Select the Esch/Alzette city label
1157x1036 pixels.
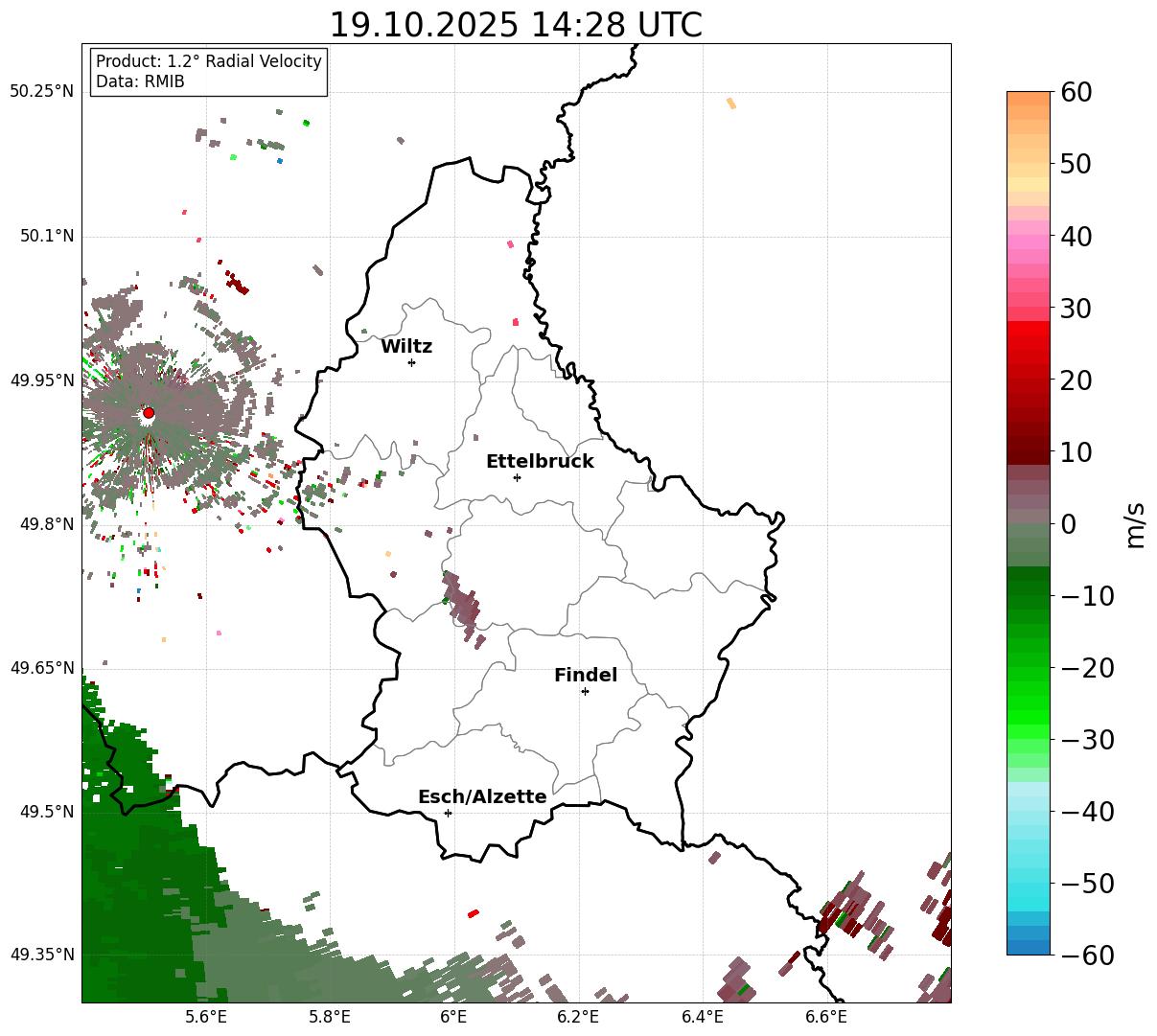pos(482,797)
